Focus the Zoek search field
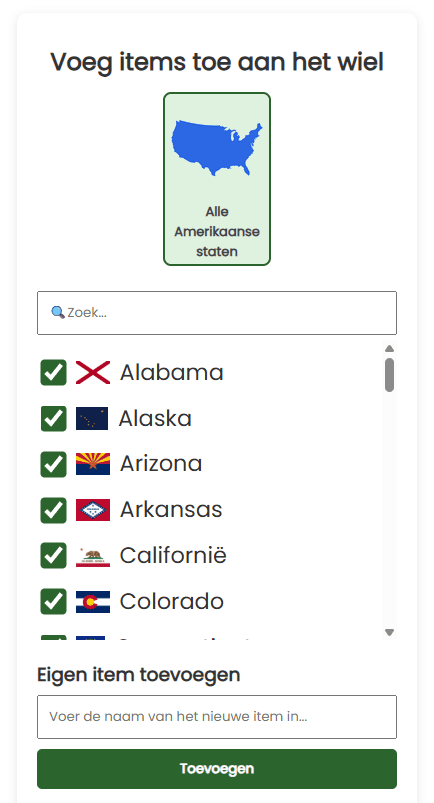This screenshot has width=434, height=803. pos(217,313)
